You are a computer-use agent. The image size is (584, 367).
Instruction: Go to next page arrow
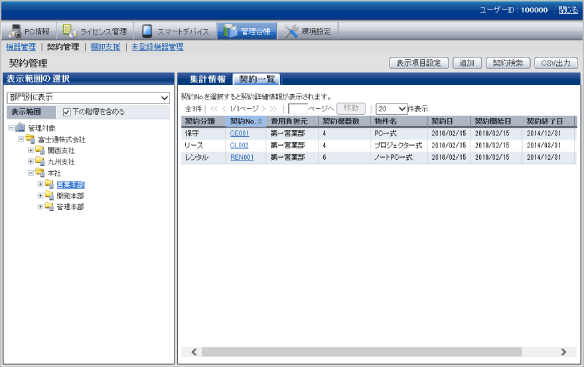[x=264, y=109]
